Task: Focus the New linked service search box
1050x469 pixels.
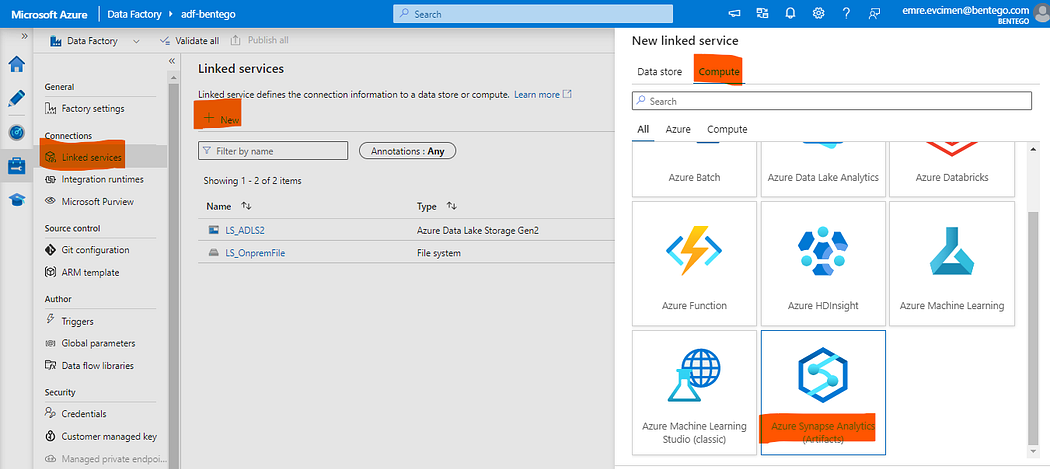Action: [x=832, y=101]
